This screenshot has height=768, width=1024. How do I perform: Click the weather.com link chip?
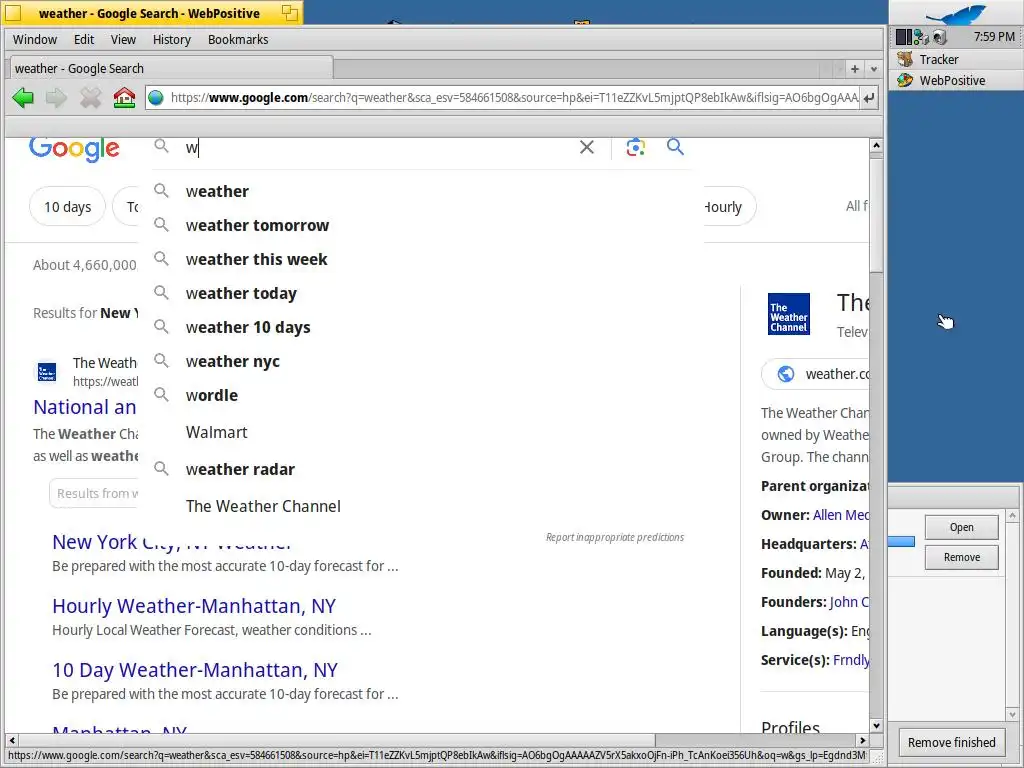click(x=816, y=374)
